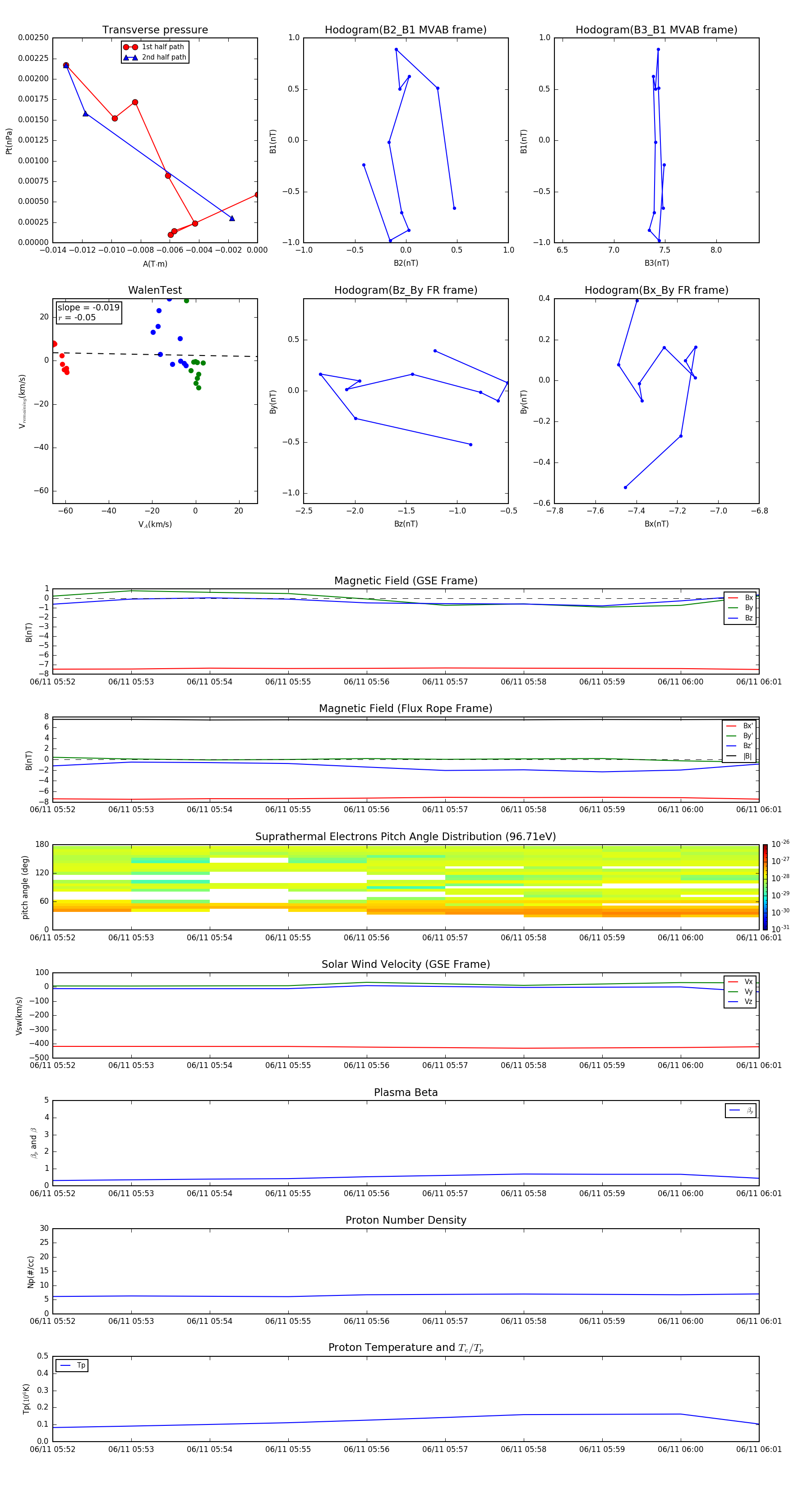Click the "Solar Wind Velocity (GSE Frame)" title
Image resolution: width=812 pixels, height=1489 pixels.
click(406, 964)
